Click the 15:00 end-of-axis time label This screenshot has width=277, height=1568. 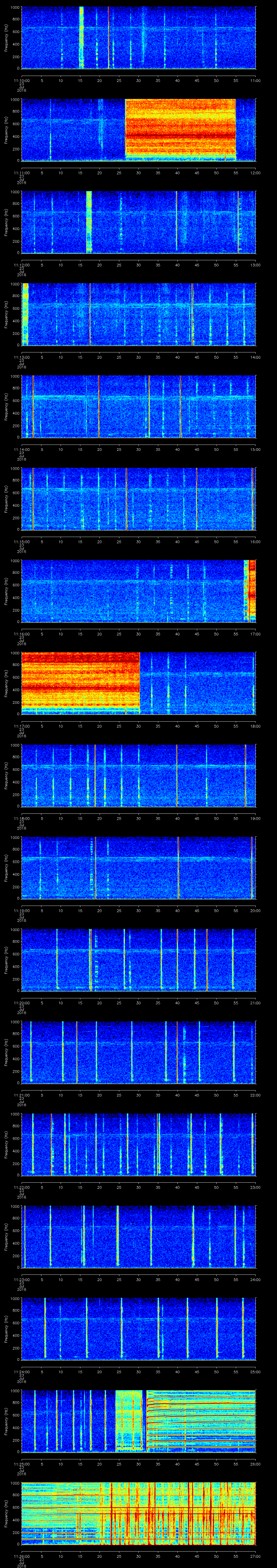[x=255, y=449]
